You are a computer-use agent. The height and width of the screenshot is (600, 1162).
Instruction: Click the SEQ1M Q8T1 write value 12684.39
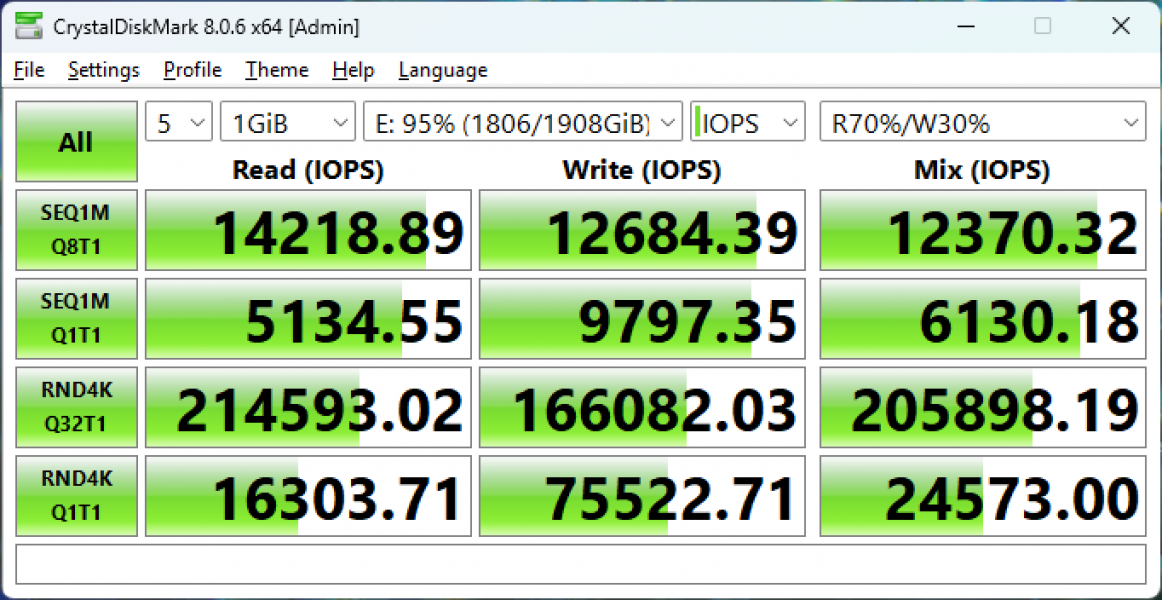click(x=642, y=230)
